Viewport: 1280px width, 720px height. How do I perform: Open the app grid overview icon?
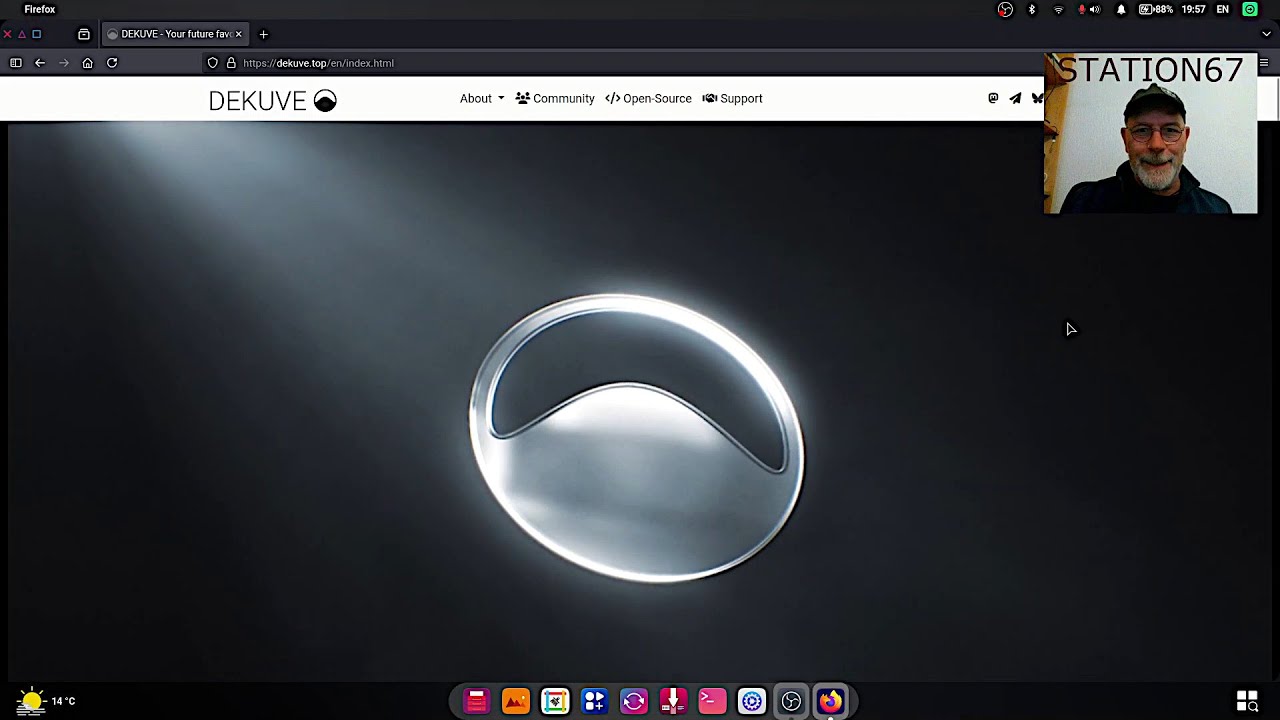pyautogui.click(x=1247, y=701)
